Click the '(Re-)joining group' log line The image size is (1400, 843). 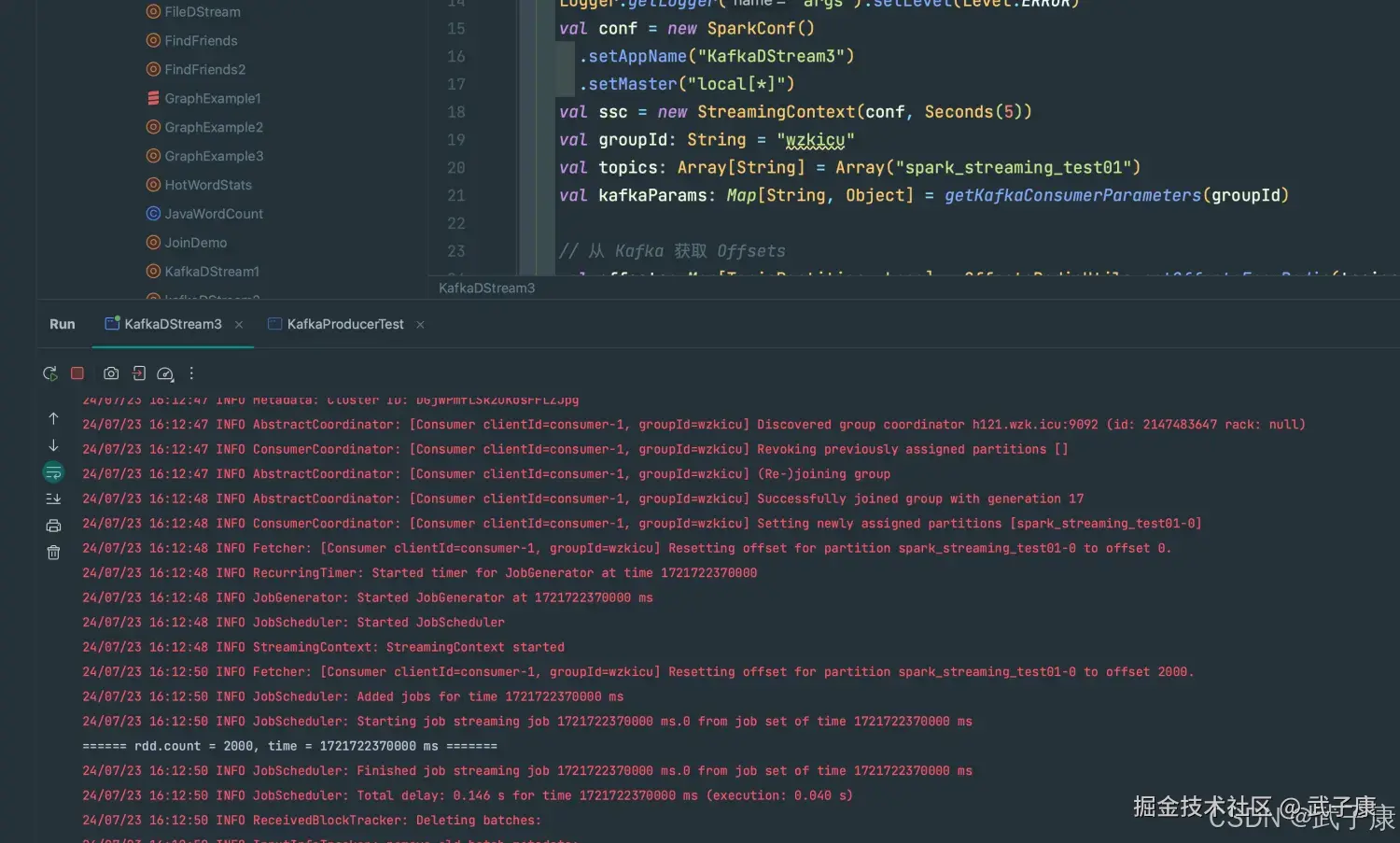coord(486,474)
